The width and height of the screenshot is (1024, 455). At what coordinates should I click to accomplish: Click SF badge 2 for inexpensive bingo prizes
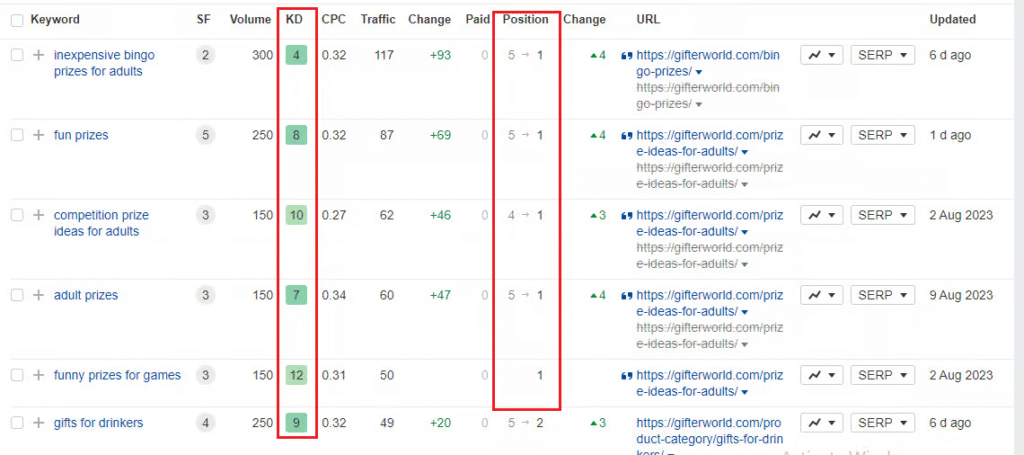coord(205,55)
